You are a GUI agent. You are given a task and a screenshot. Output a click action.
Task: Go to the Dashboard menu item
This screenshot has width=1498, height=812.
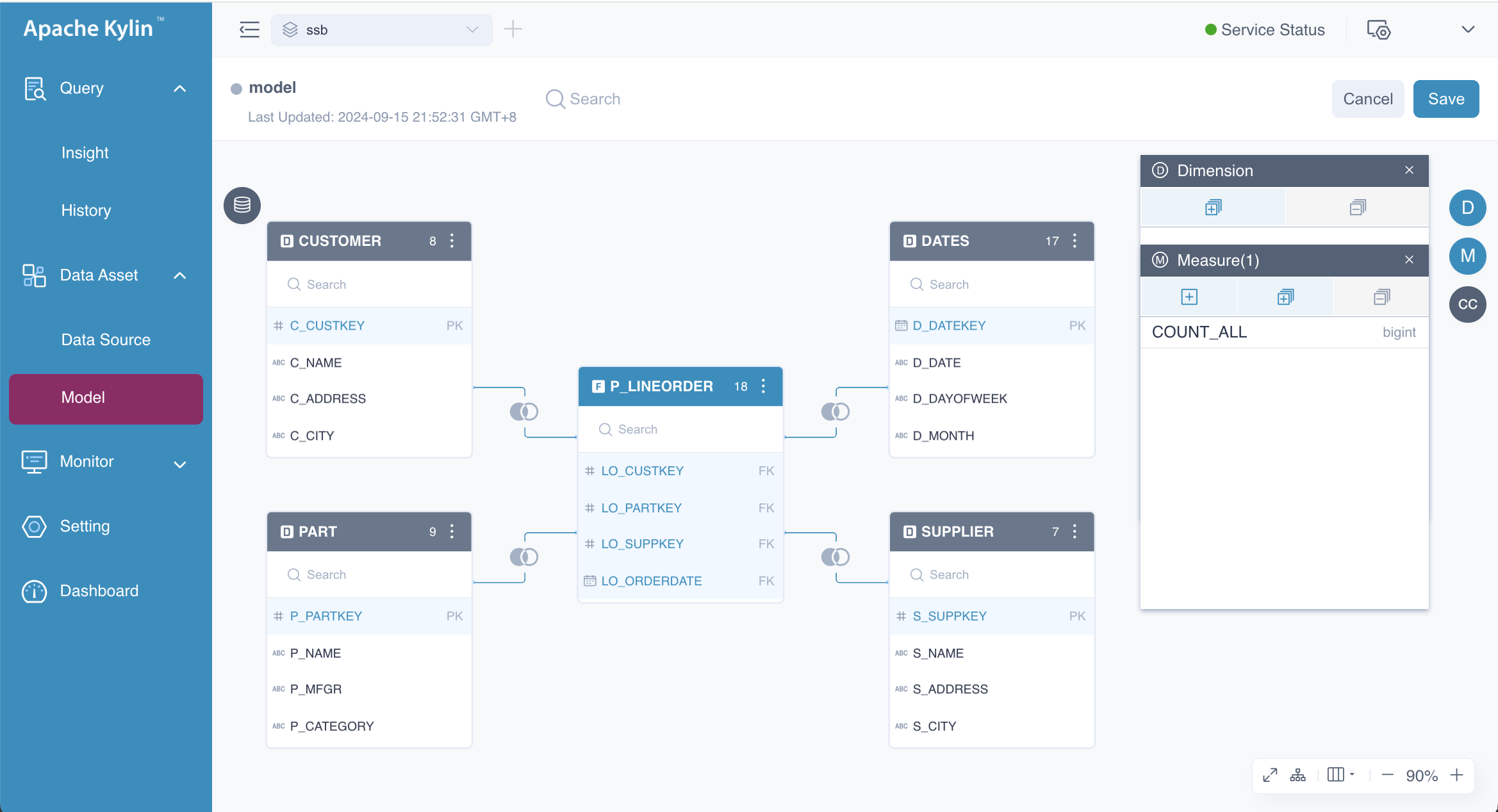(99, 590)
